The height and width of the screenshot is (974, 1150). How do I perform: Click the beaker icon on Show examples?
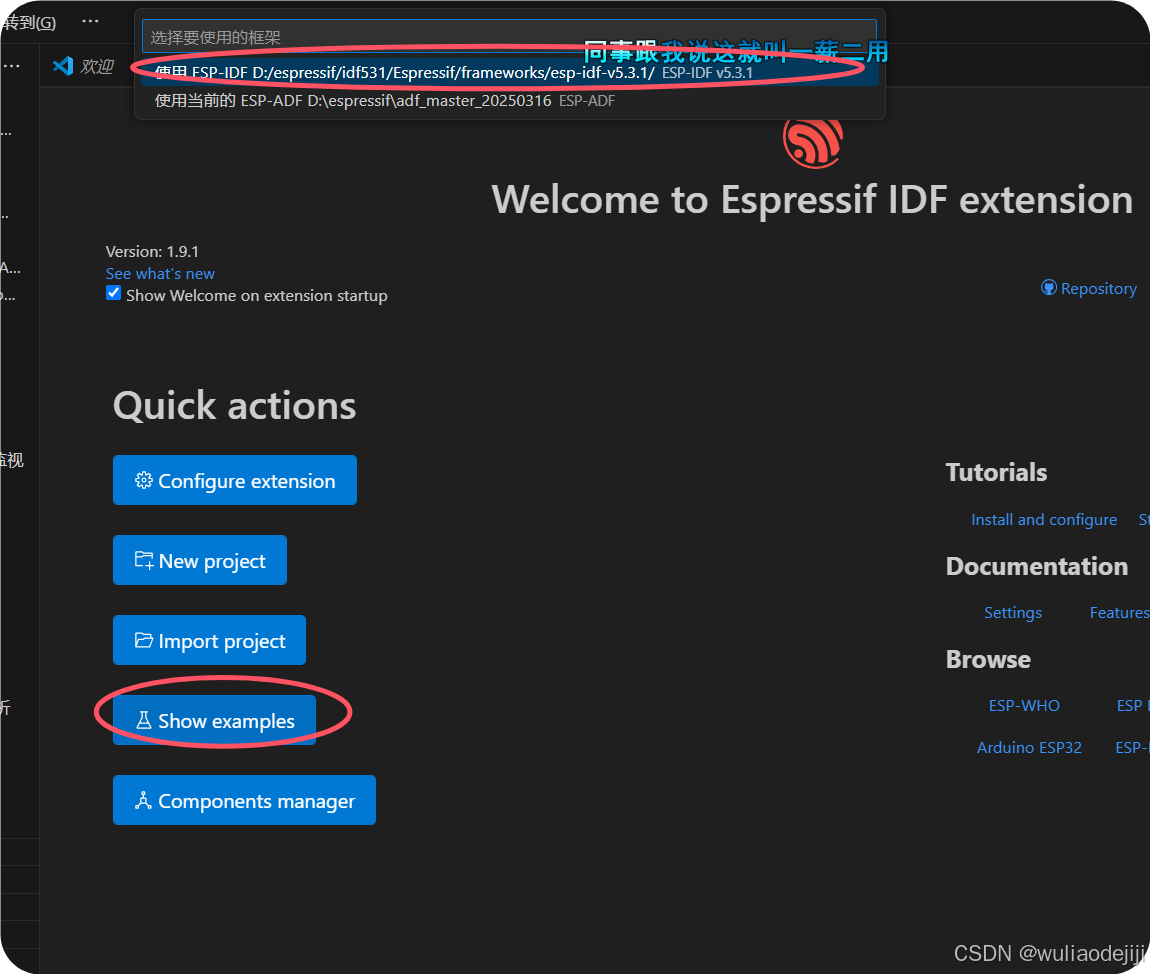point(144,720)
